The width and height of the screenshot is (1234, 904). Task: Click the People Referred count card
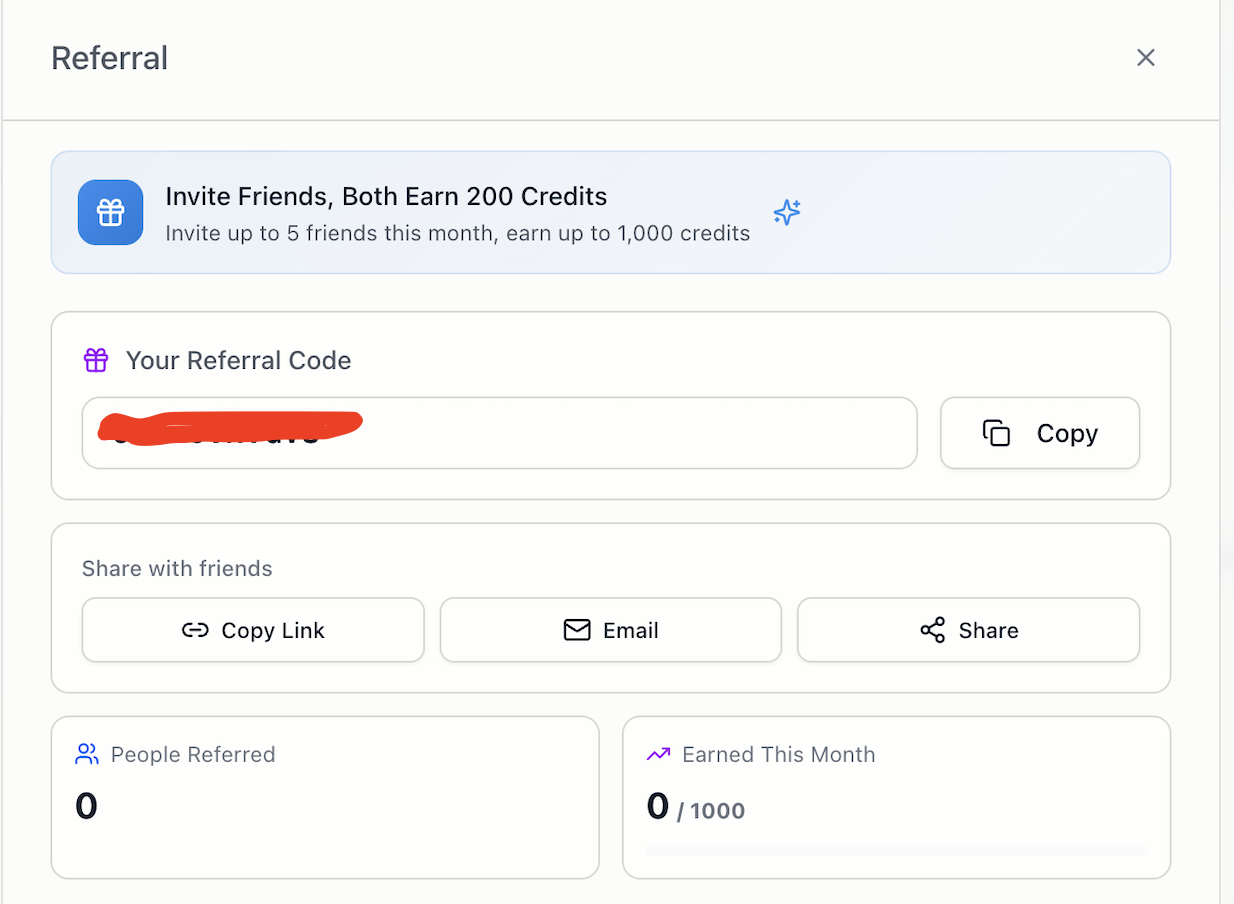(x=325, y=797)
